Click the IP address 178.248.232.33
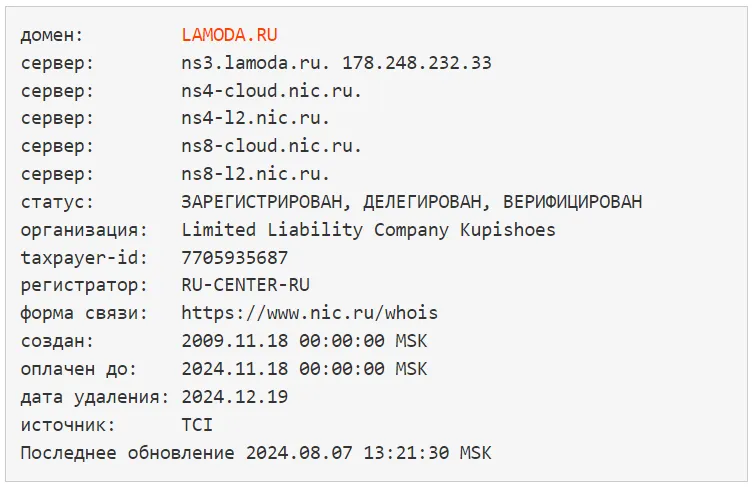 416,63
